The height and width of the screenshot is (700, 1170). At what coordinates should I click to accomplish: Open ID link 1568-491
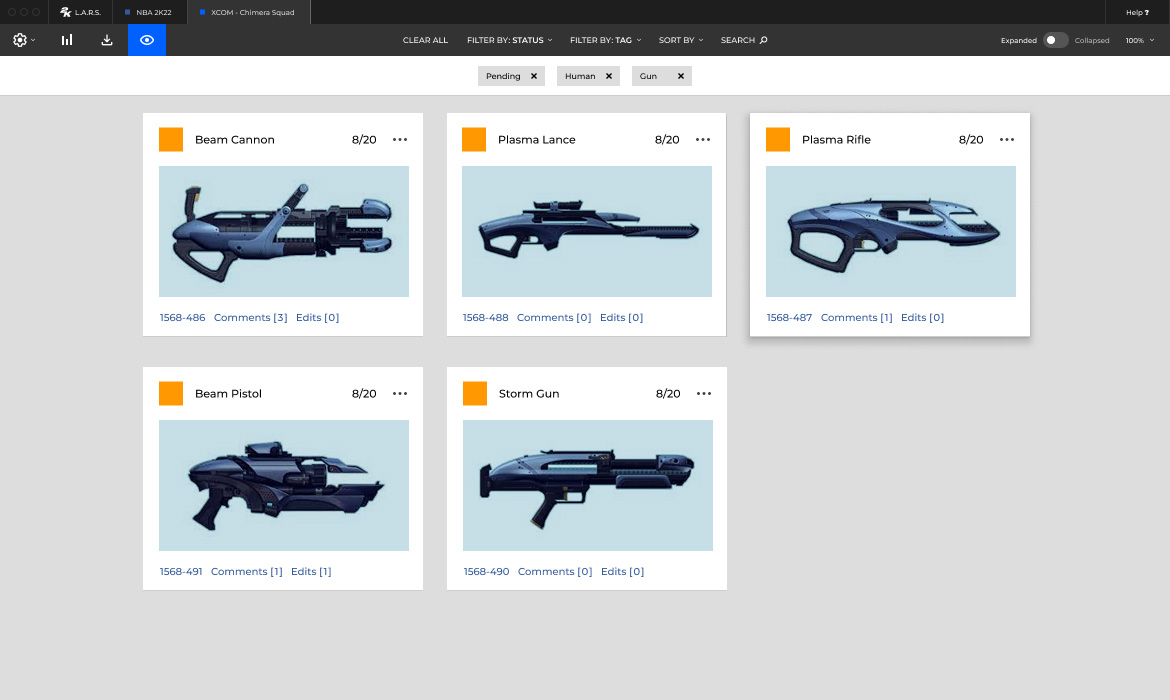coord(181,571)
